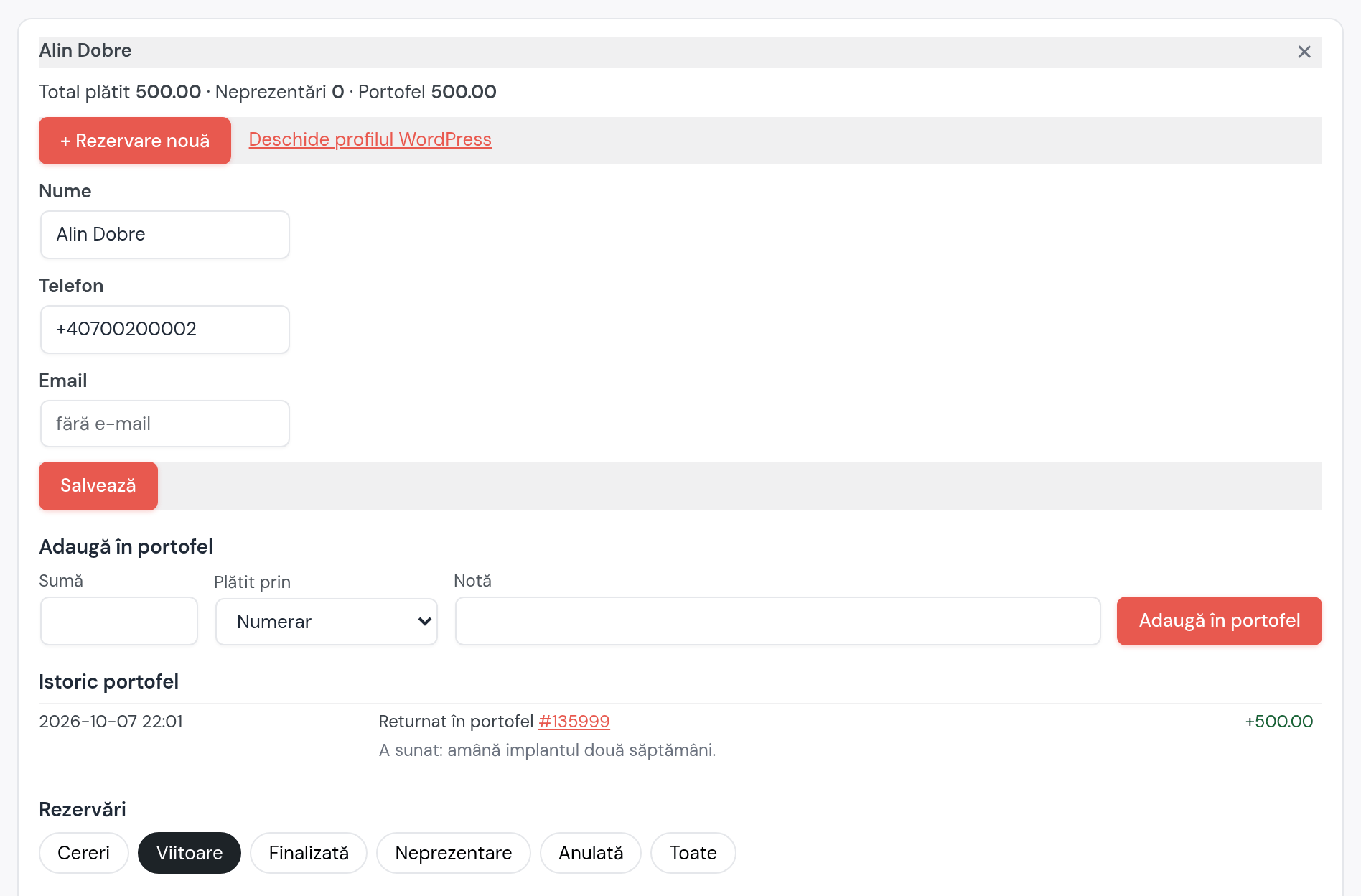Switch to the Finalizată filter
1361x896 pixels.
coord(309,853)
